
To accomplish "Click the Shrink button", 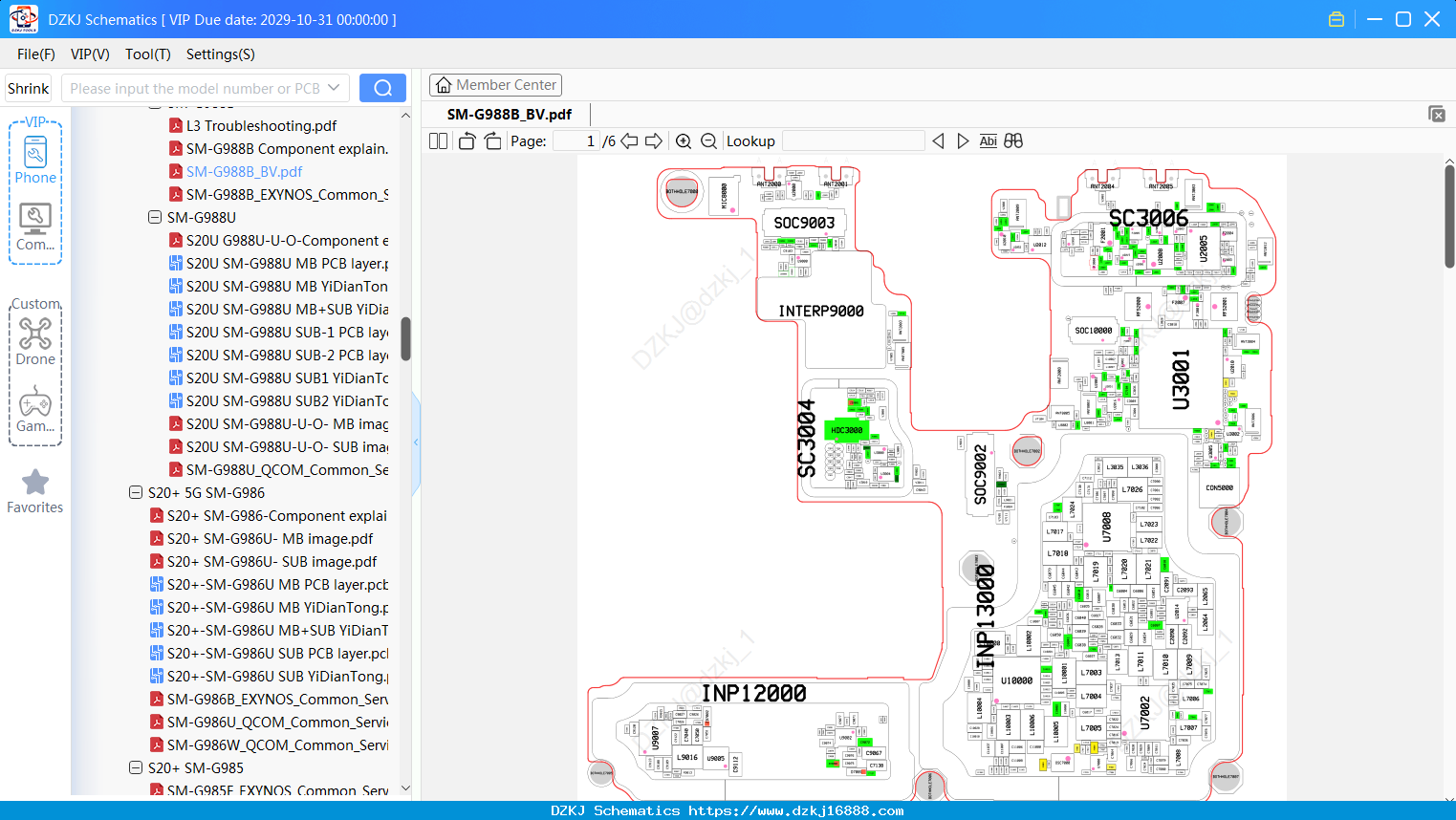I will pyautogui.click(x=29, y=88).
